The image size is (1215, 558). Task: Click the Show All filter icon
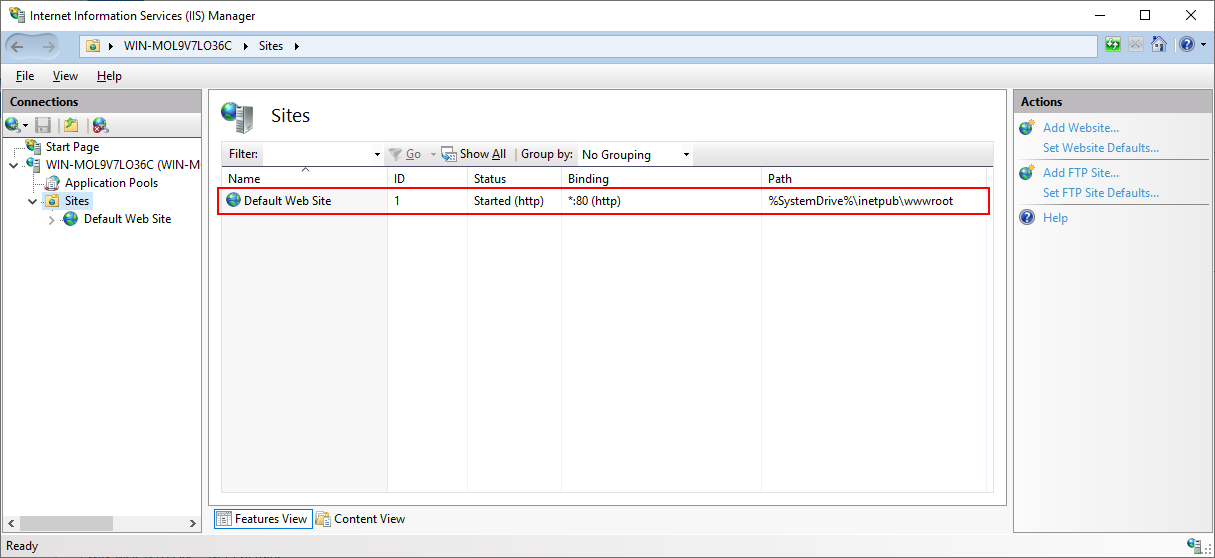pos(449,154)
